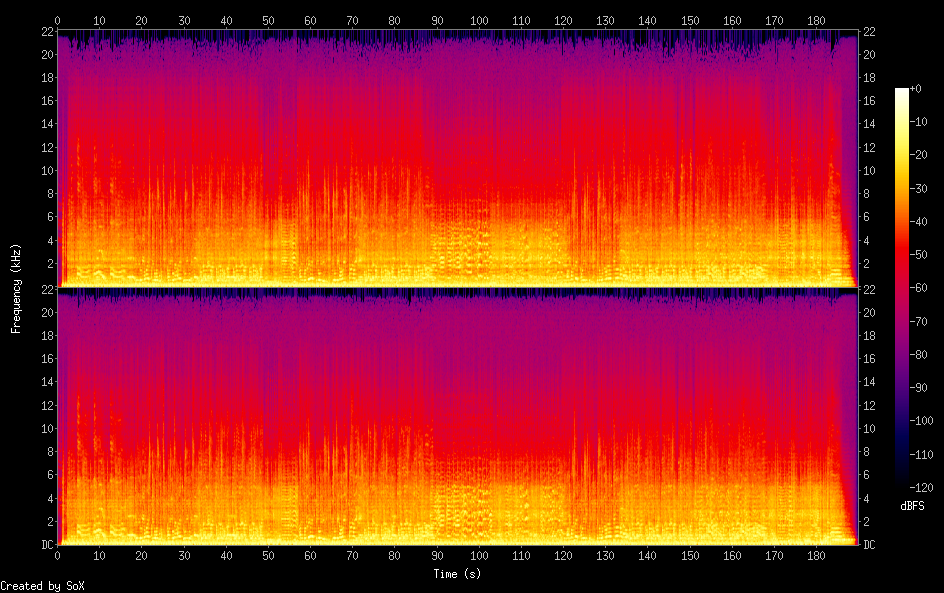Viewport: 944px width, 593px height.
Task: Click "30" on the top time axis
Action: tap(184, 20)
